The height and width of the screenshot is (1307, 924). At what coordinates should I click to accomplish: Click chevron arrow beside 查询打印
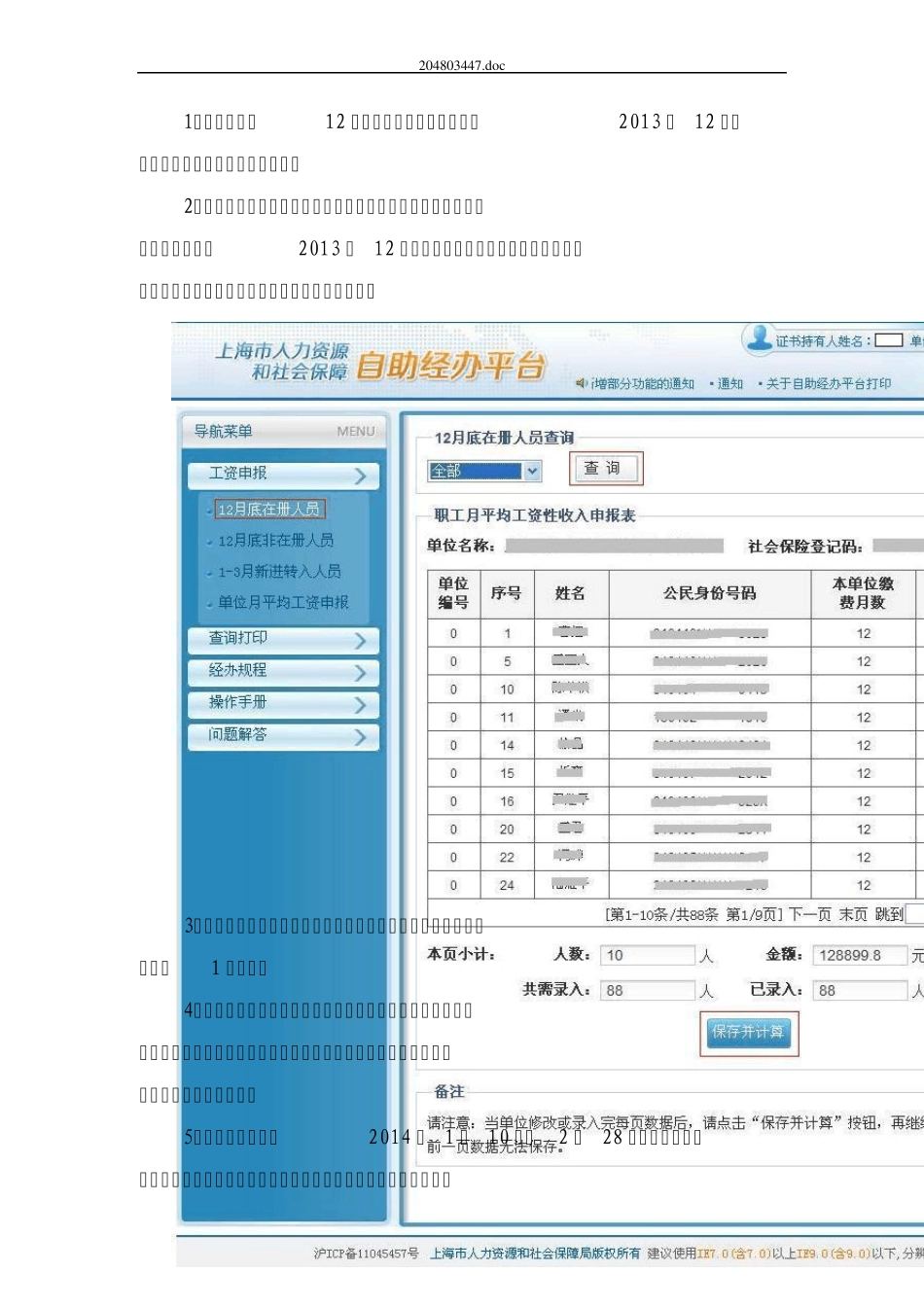pos(361,641)
